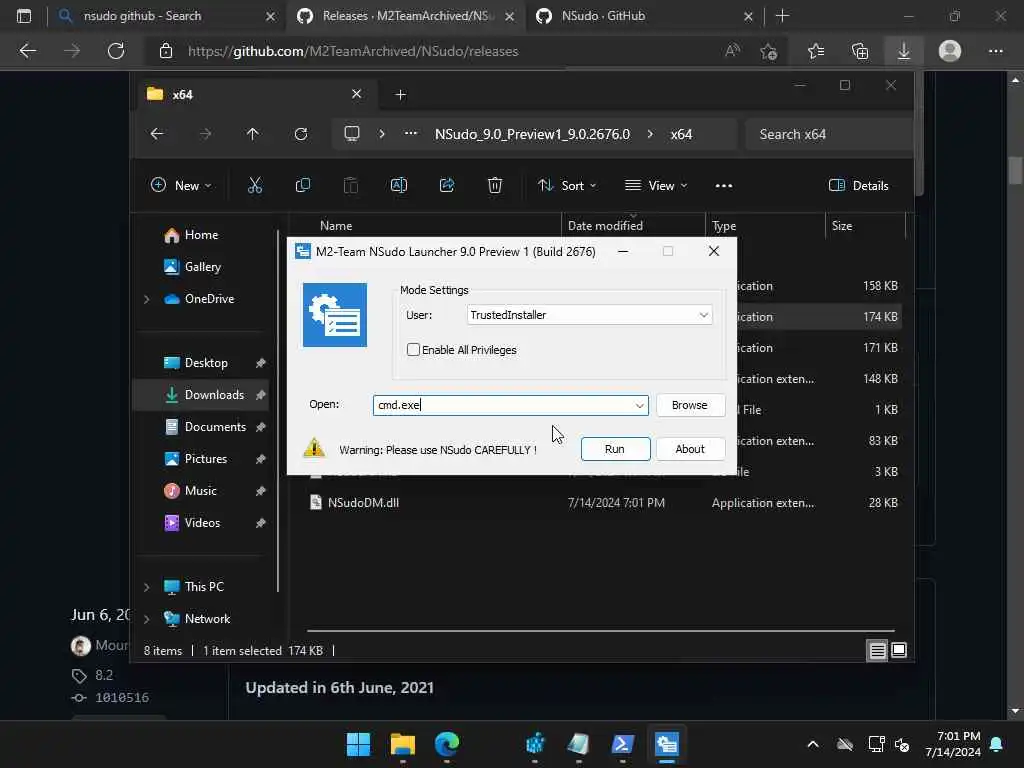Open File Explorer from taskbar
The width and height of the screenshot is (1024, 768).
point(402,744)
